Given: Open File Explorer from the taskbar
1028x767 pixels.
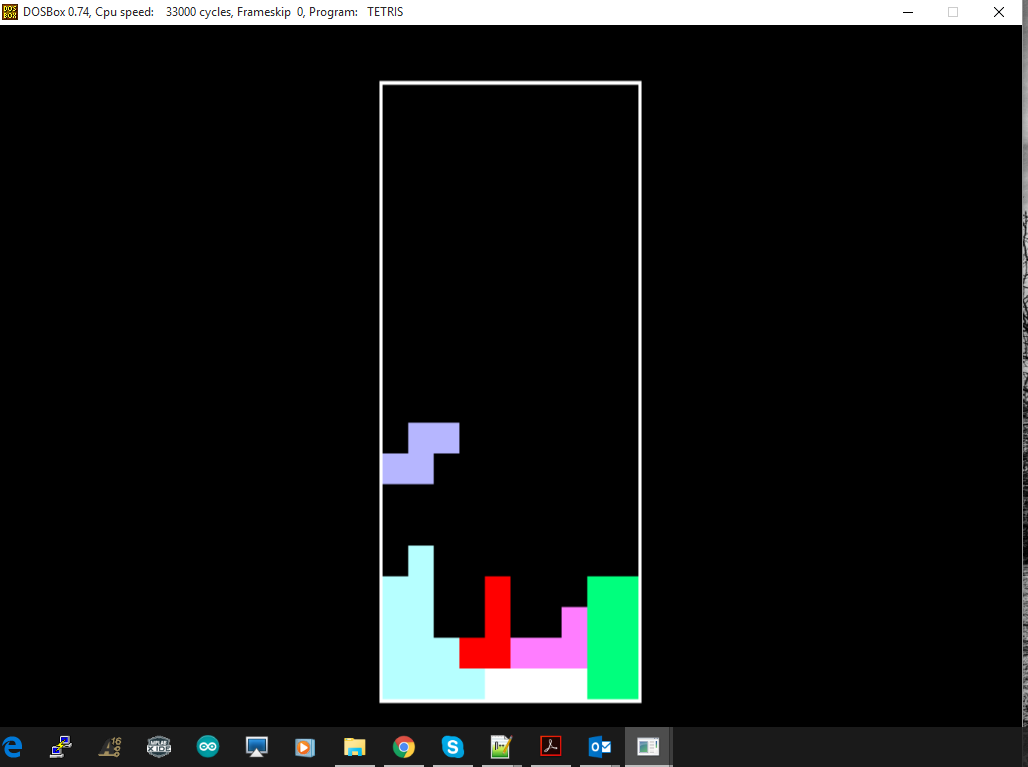Looking at the screenshot, I should click(355, 747).
